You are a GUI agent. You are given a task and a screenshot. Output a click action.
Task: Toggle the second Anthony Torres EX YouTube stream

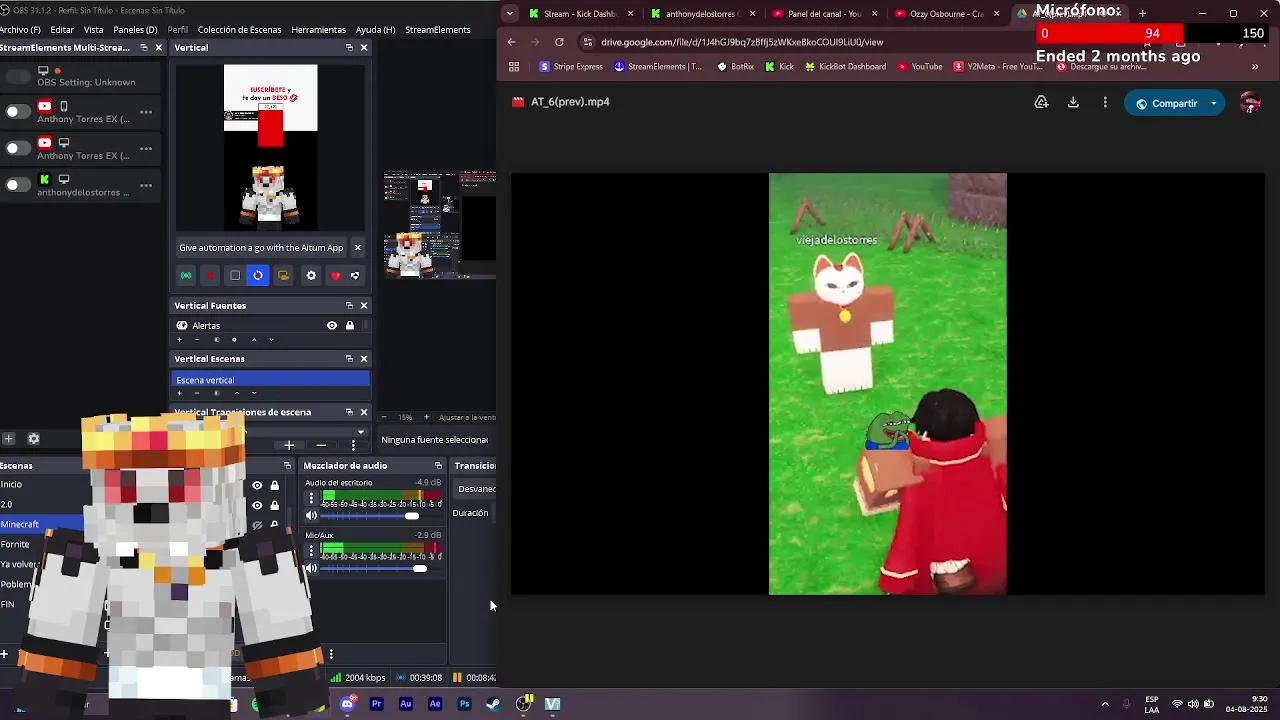pos(18,148)
